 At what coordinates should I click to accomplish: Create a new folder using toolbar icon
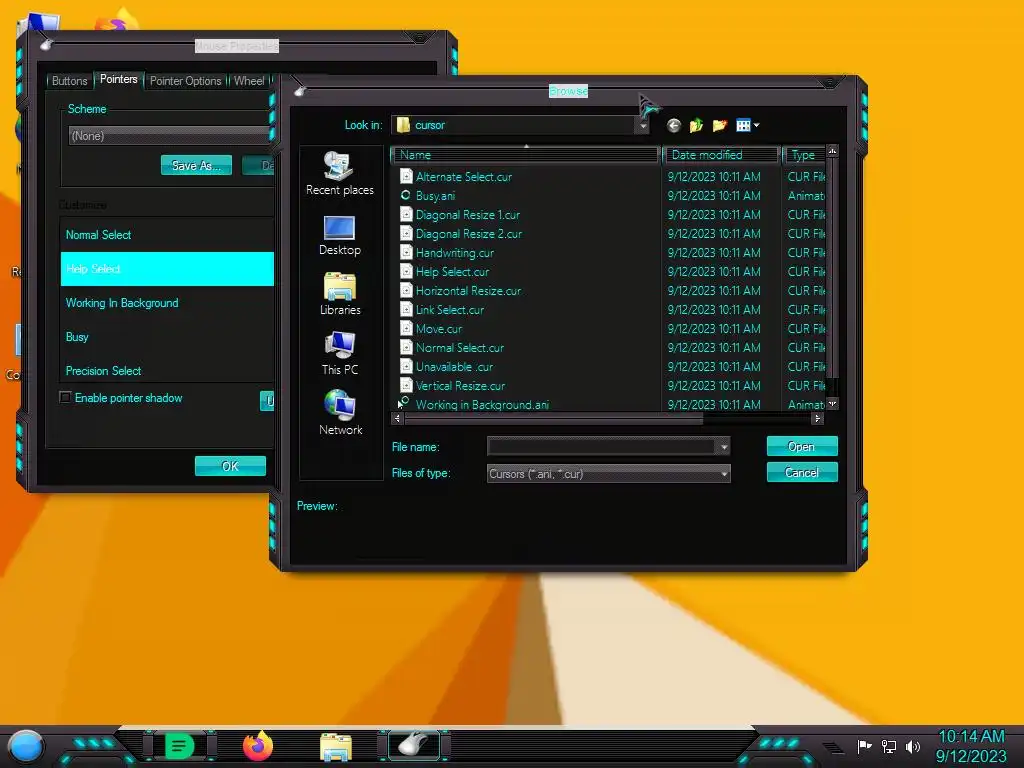(x=720, y=125)
